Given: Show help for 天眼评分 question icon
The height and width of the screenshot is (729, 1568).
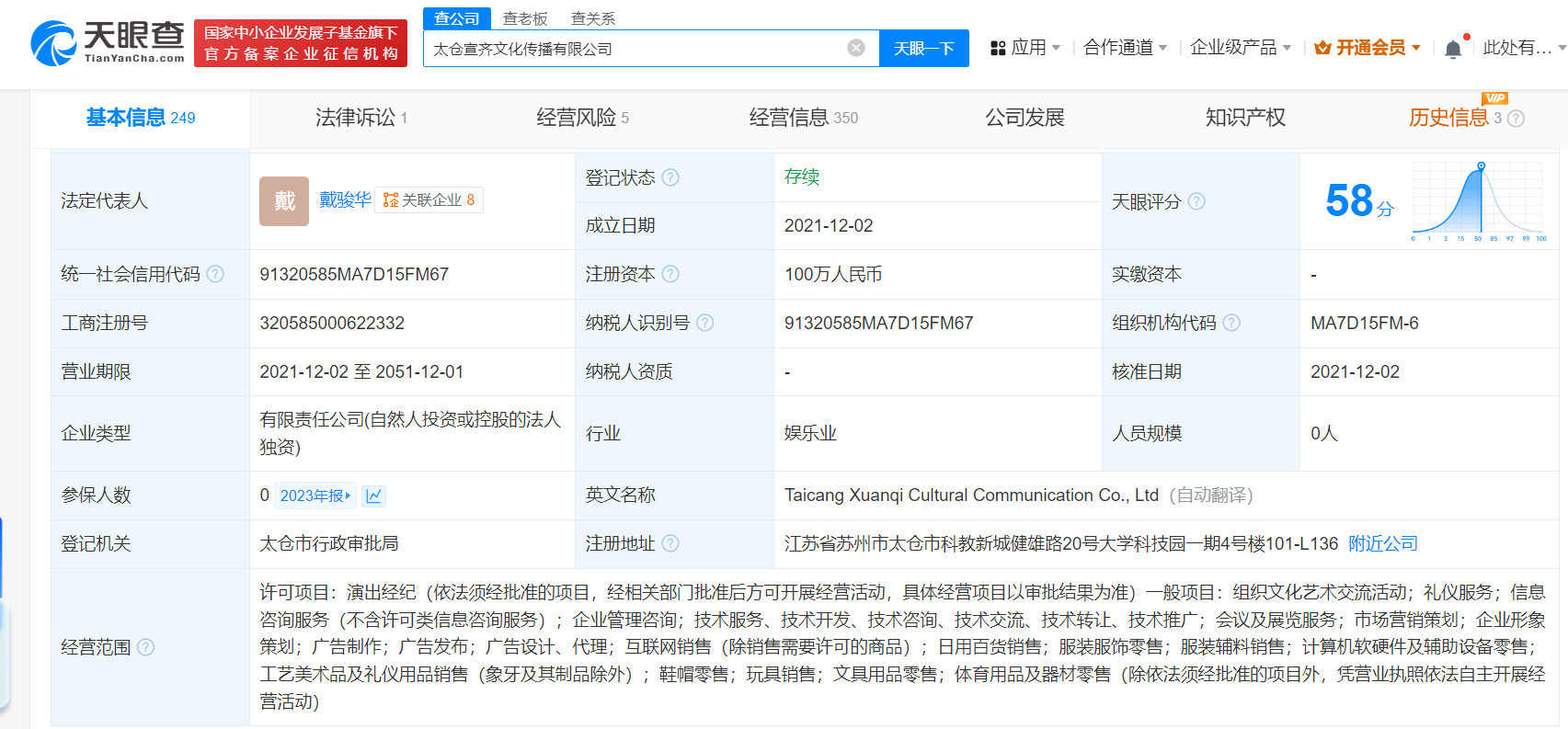Looking at the screenshot, I should (x=1196, y=201).
